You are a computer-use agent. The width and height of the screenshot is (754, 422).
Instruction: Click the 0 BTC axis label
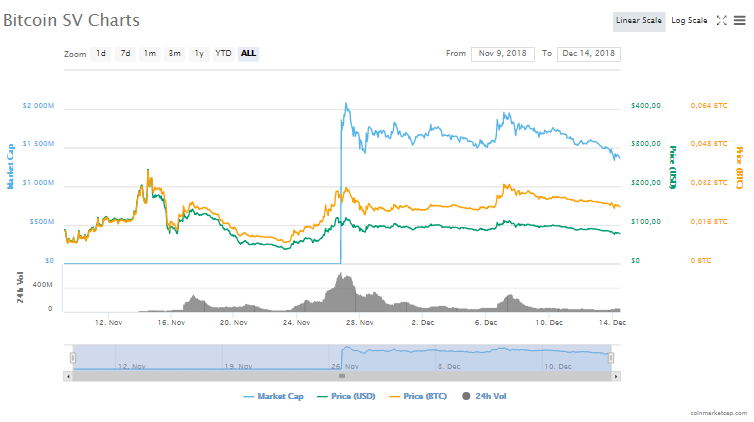click(701, 261)
